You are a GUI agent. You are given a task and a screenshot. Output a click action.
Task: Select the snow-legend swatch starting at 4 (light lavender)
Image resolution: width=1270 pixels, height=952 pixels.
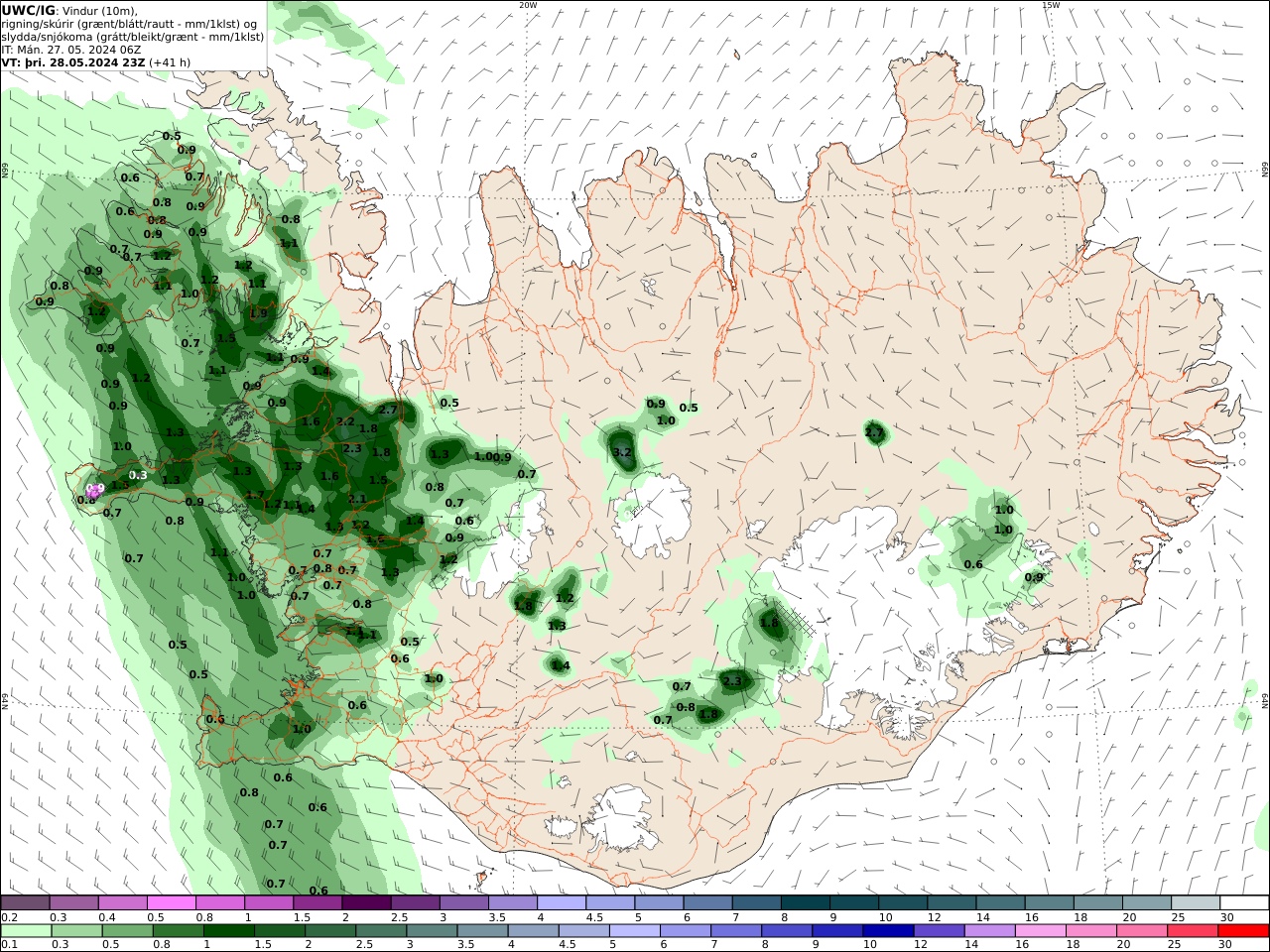[x=563, y=903]
